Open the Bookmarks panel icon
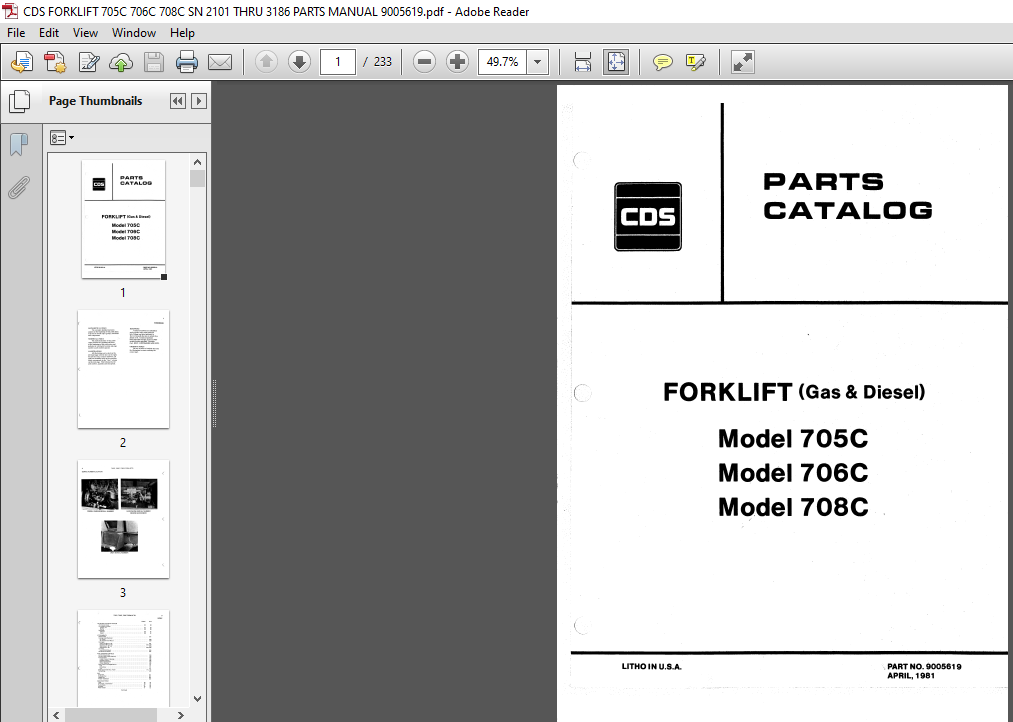 click(x=19, y=144)
